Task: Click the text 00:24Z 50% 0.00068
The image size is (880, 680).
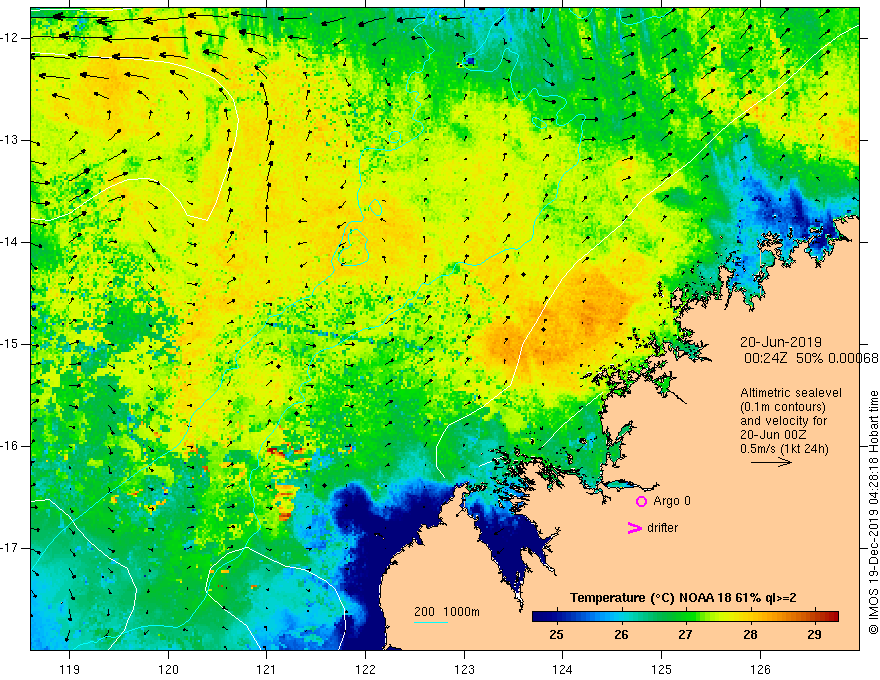Action: tap(811, 358)
